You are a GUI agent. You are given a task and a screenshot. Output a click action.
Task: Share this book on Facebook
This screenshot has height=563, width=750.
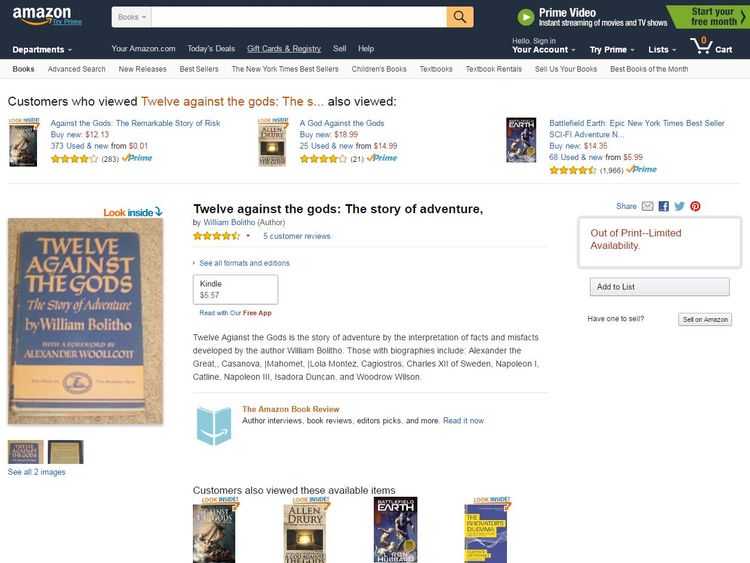(x=663, y=206)
